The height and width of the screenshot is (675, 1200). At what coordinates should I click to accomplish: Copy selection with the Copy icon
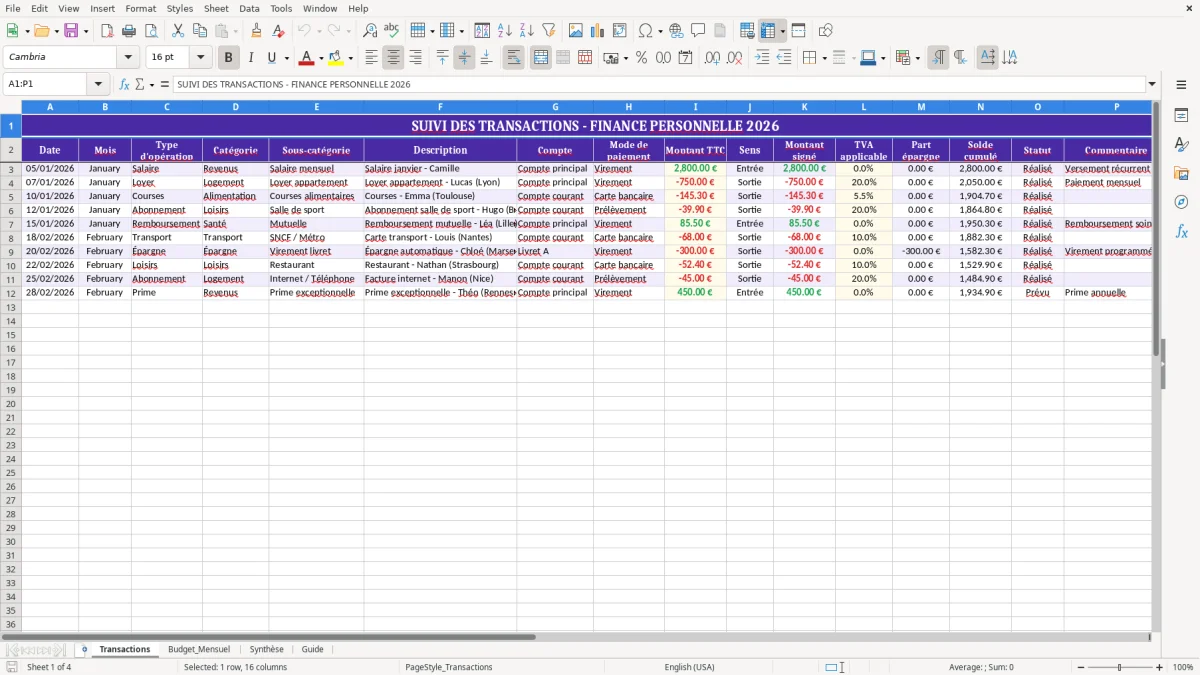coord(200,31)
